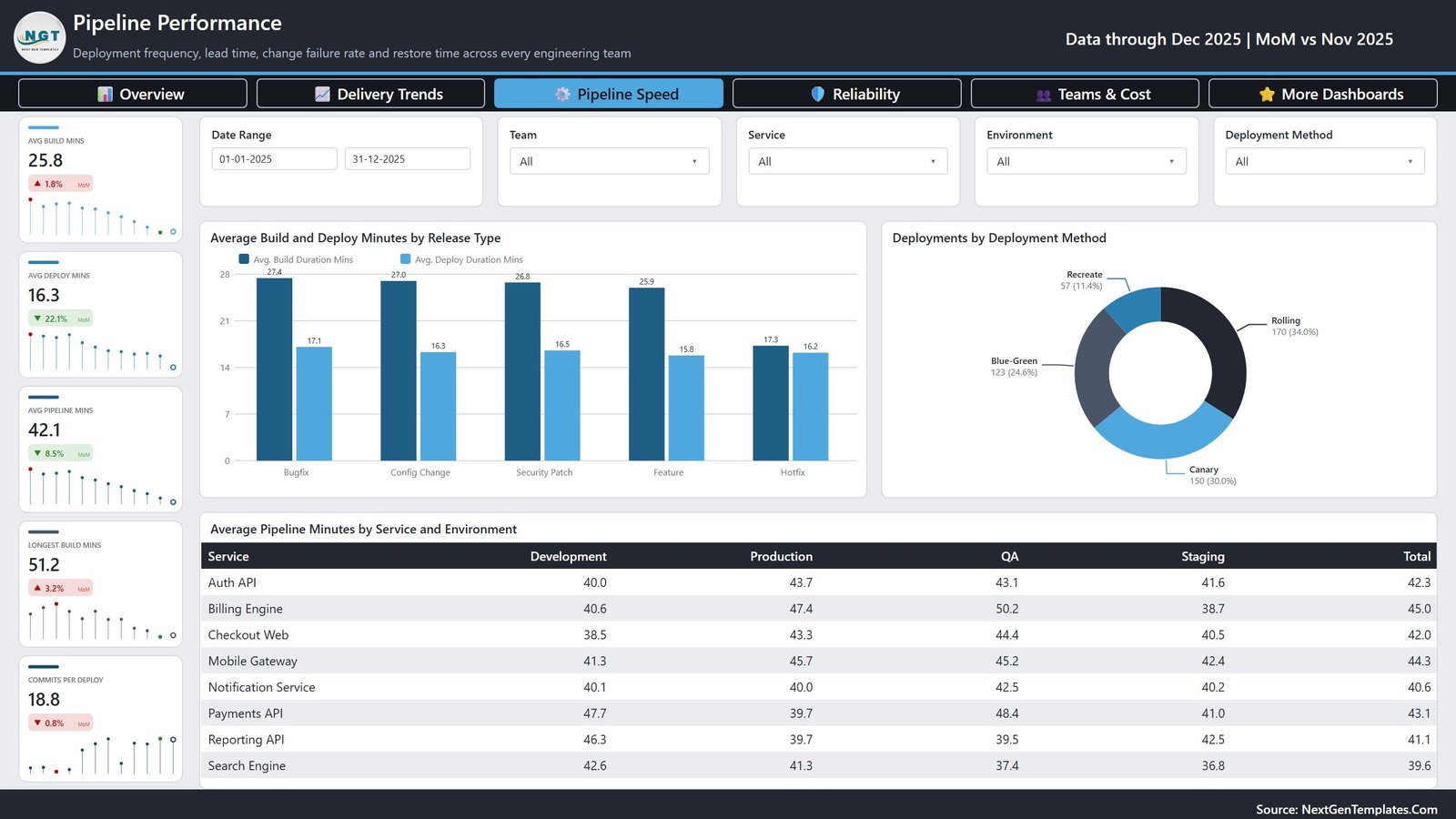This screenshot has height=819, width=1456.
Task: Click the Auth API row label
Action: click(232, 582)
